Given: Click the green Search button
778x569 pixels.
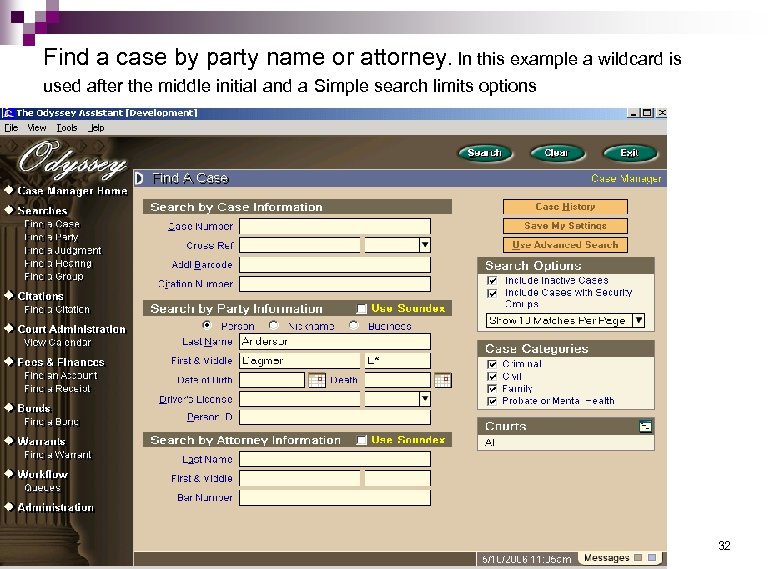Looking at the screenshot, I should (x=485, y=153).
